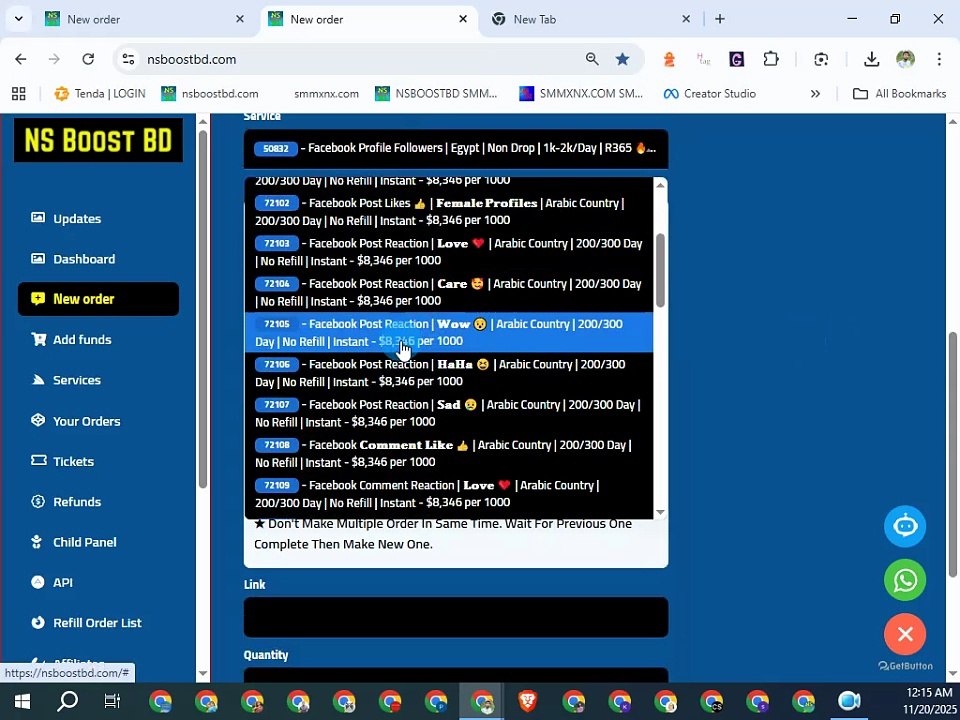Open the Refill Order List page
This screenshot has height=720, width=960.
pyautogui.click(x=86, y=623)
